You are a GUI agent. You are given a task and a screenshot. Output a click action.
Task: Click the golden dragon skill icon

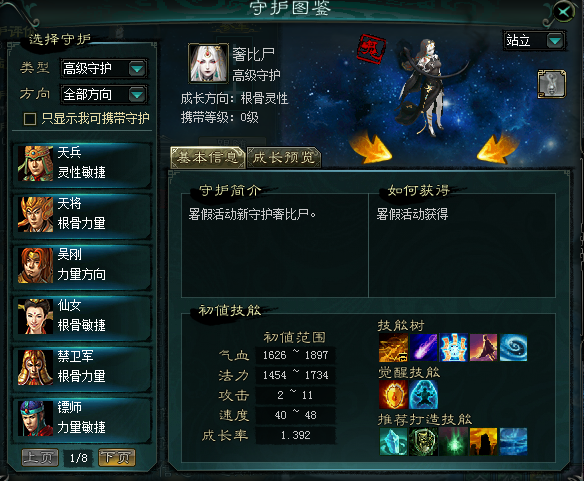(393, 348)
